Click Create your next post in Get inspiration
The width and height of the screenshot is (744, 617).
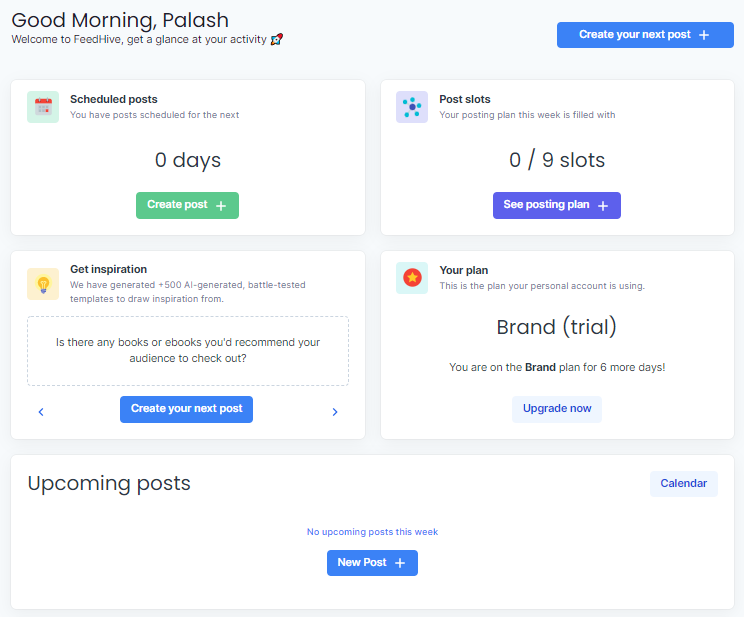pyautogui.click(x=186, y=409)
